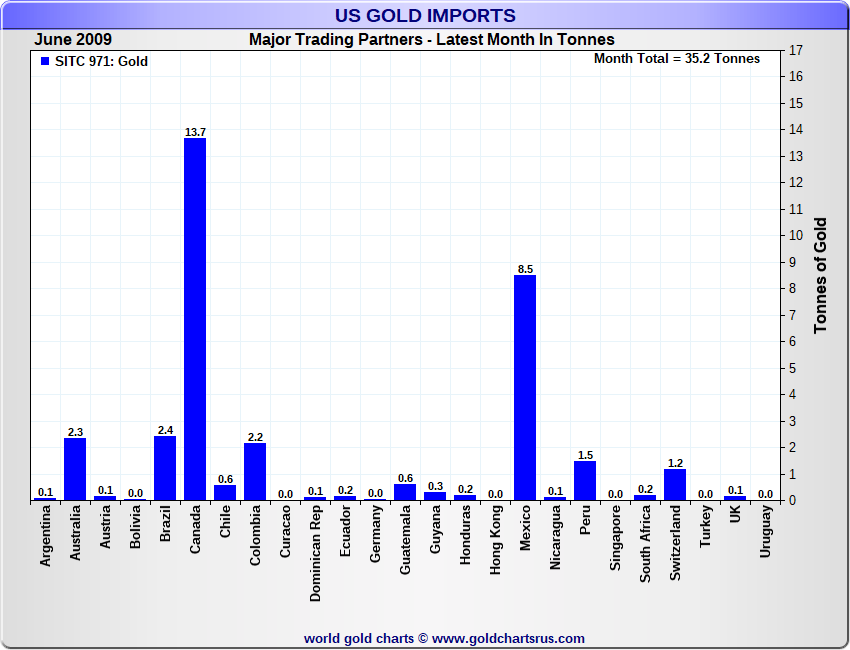Click the blue SITC 971 legend square
Screen dimensions: 850x650
pos(45,62)
